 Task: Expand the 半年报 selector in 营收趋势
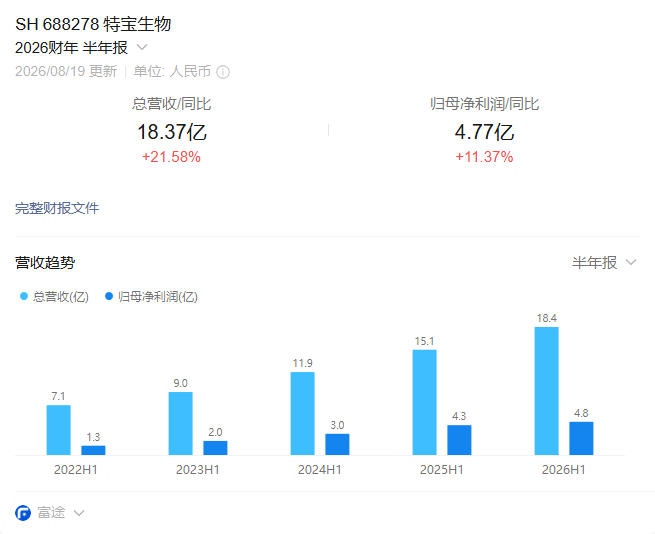(x=604, y=262)
